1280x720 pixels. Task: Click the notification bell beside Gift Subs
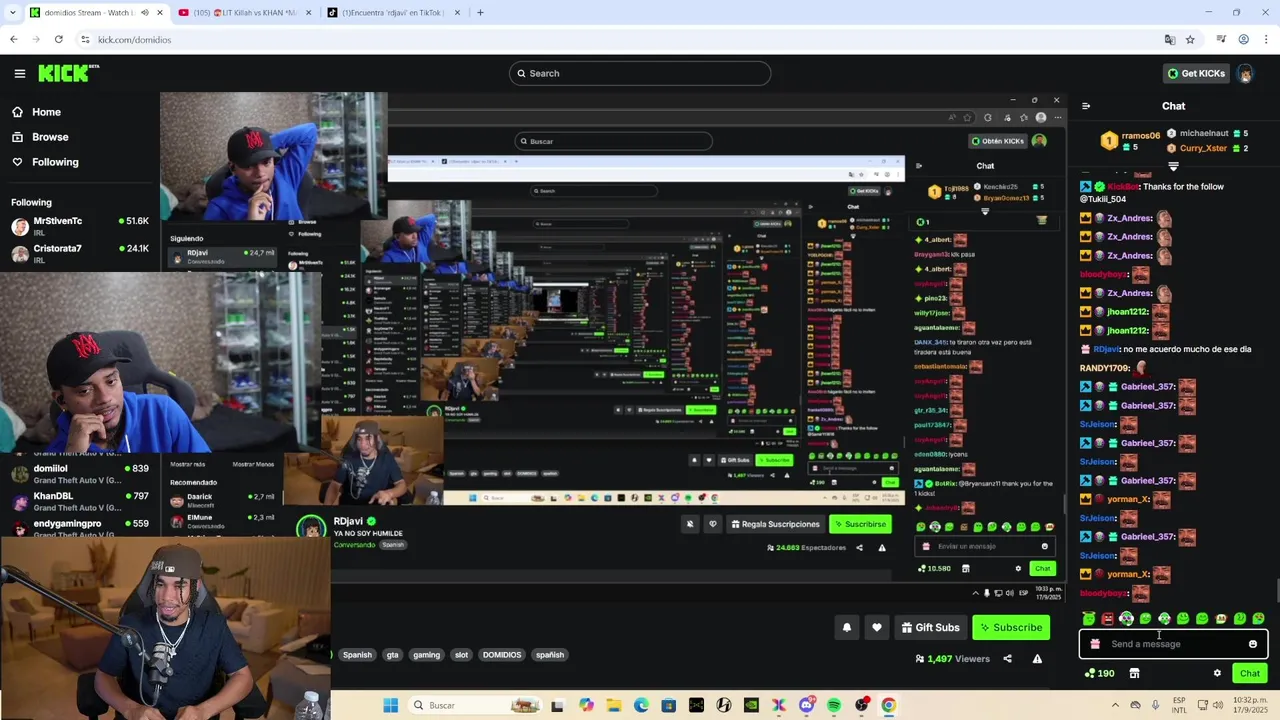[x=847, y=627]
